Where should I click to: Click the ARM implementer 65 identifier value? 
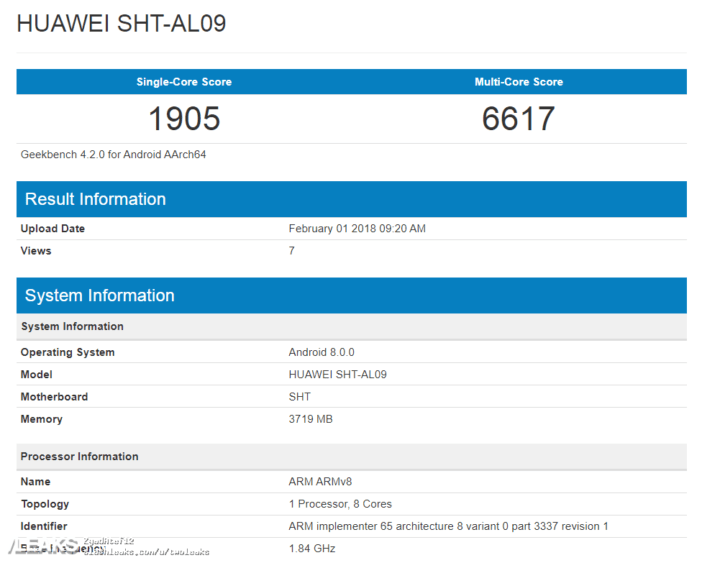point(448,526)
